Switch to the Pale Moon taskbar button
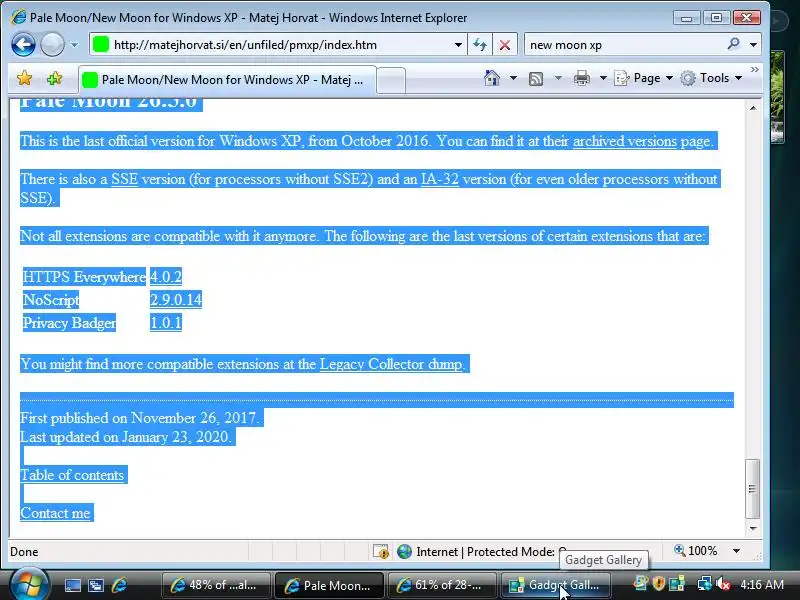Viewport: 800px width, 600px height. tap(329, 585)
